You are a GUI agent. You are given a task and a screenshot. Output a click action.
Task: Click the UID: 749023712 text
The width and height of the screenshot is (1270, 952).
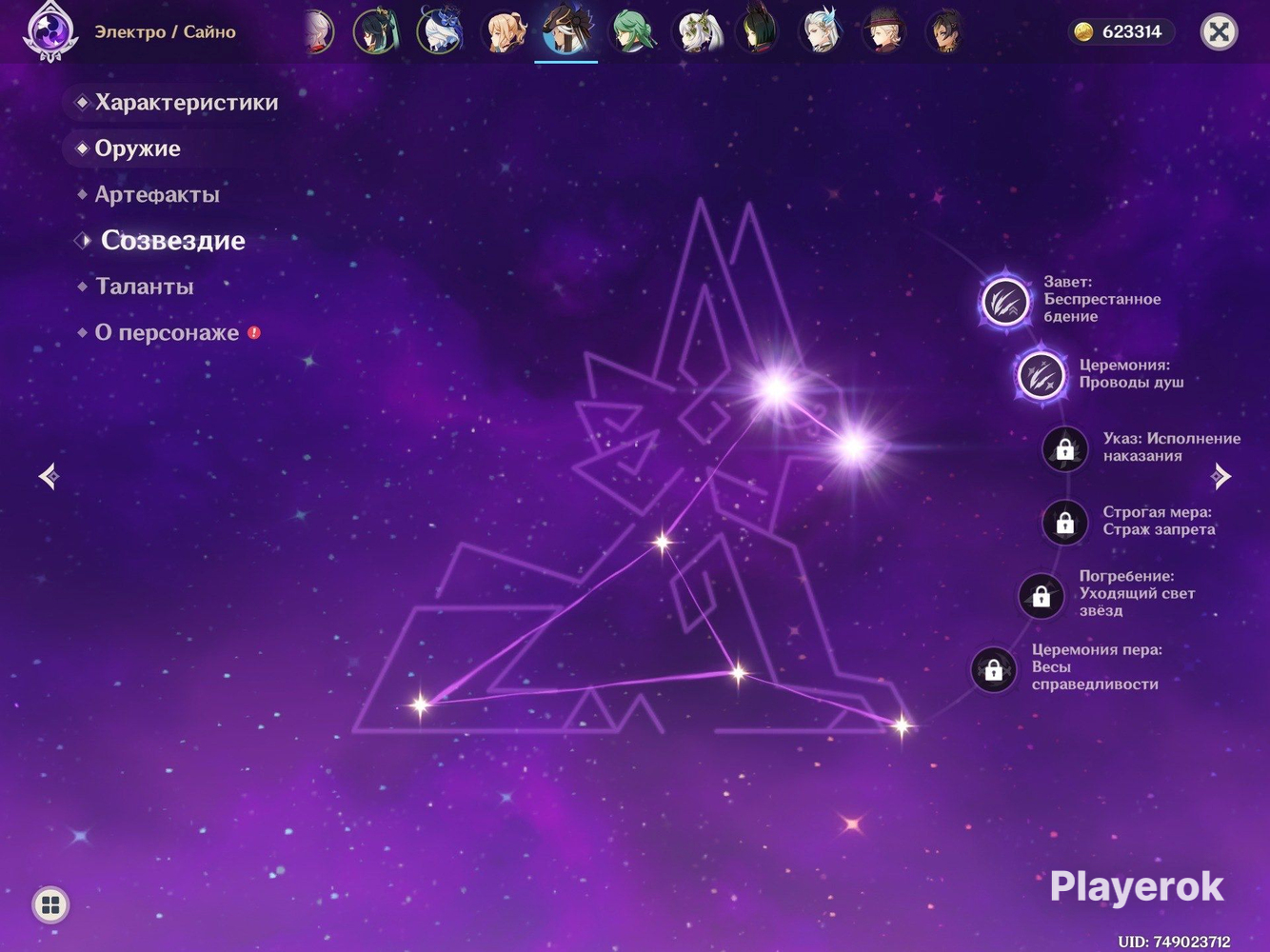1174,942
